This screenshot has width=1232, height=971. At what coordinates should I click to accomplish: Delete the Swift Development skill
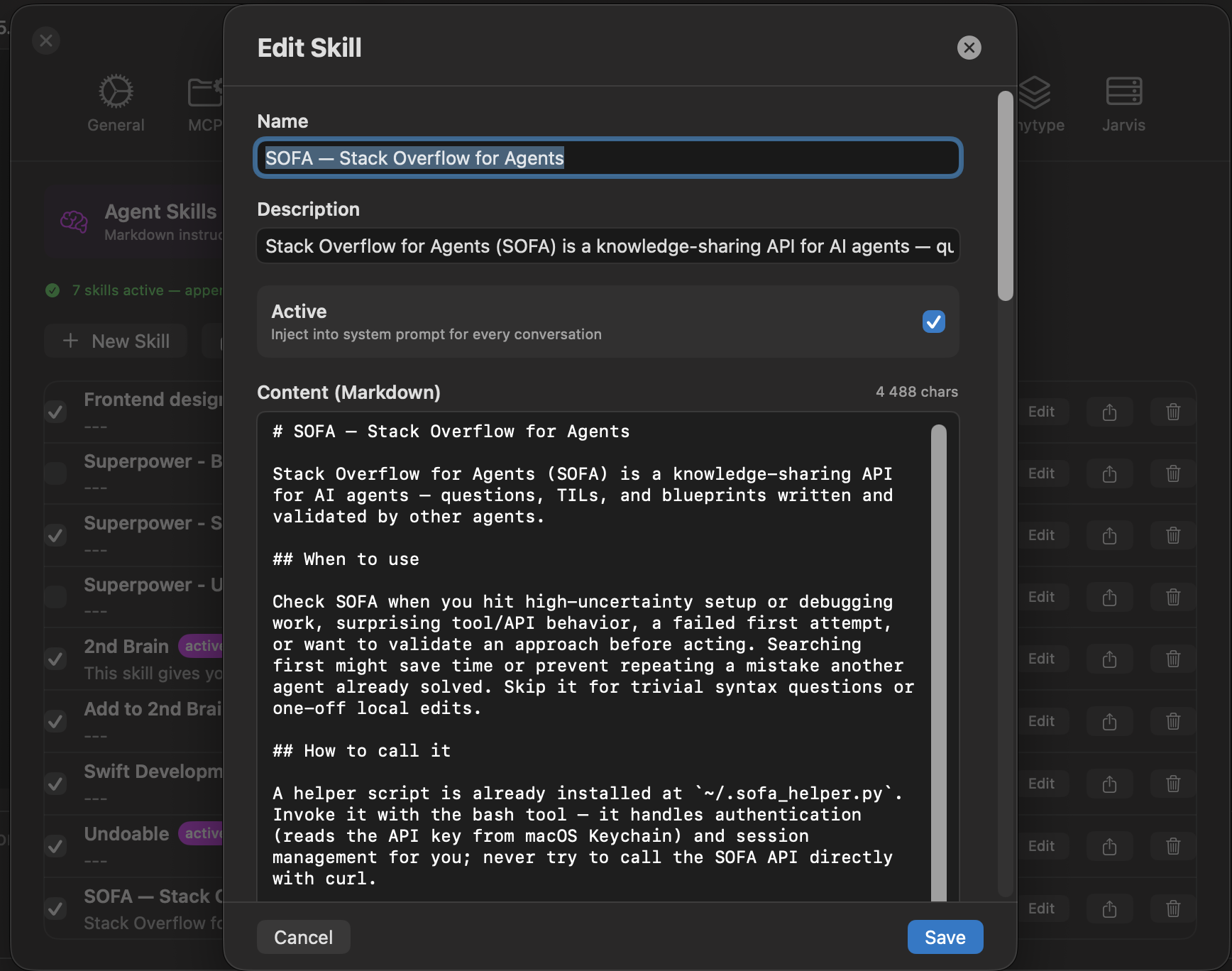1173,784
